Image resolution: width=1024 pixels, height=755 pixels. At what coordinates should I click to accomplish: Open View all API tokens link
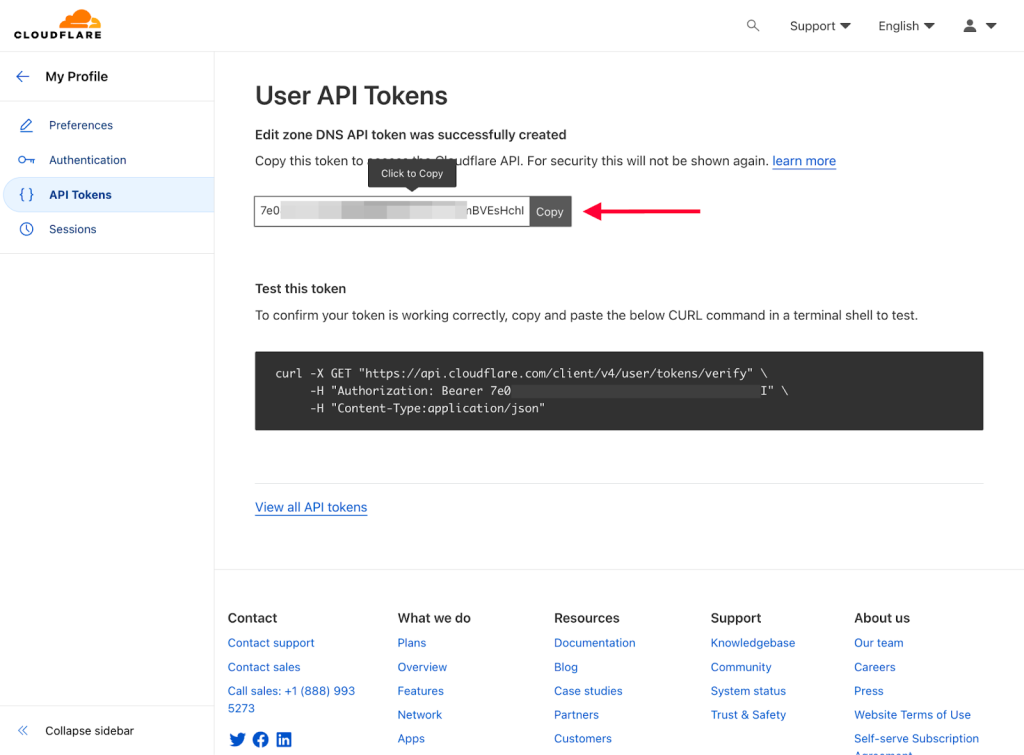point(311,508)
